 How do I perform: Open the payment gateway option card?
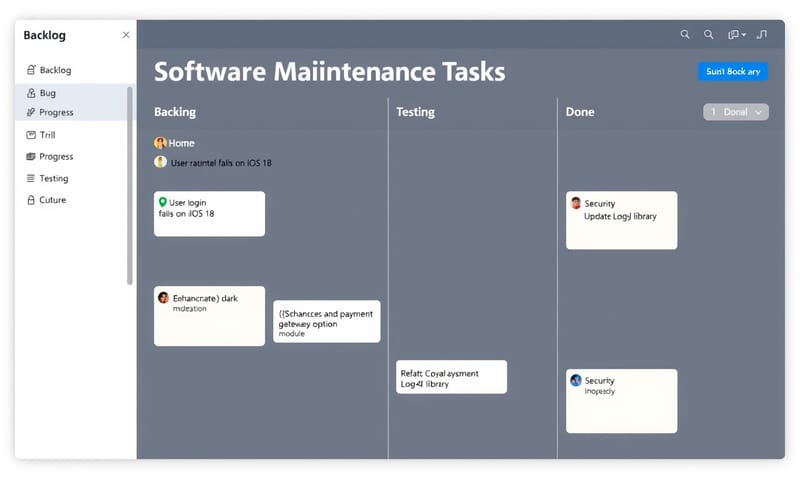[x=326, y=321]
